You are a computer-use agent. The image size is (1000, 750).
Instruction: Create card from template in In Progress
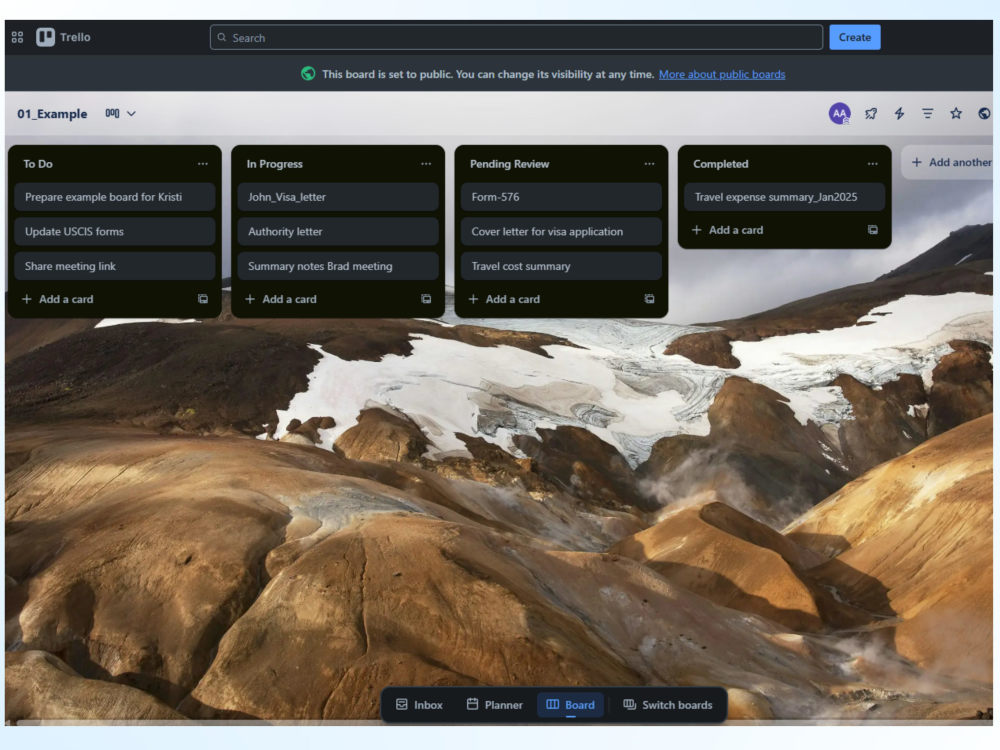tap(426, 299)
